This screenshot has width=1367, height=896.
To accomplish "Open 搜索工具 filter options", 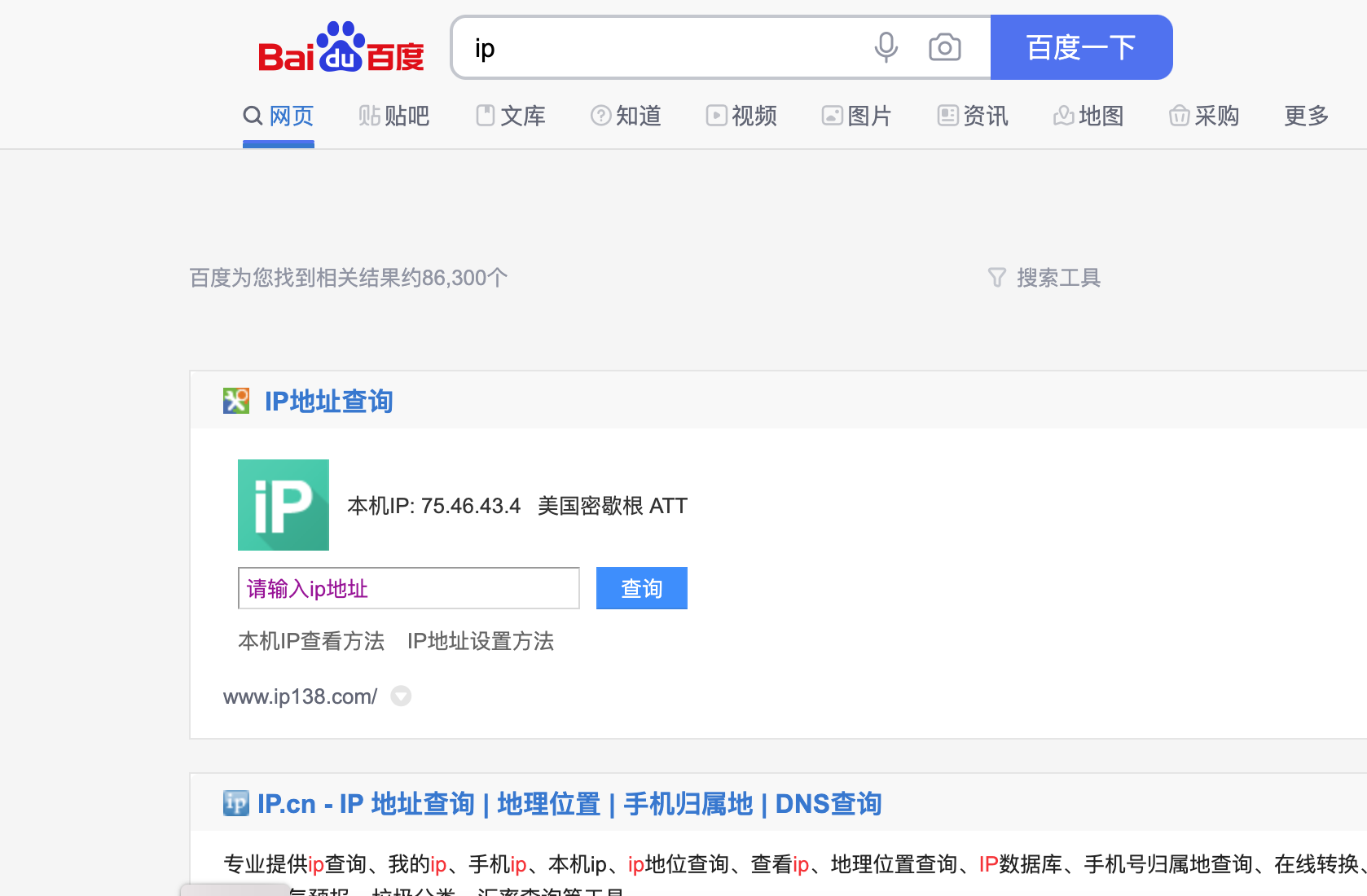I will pos(1044,278).
